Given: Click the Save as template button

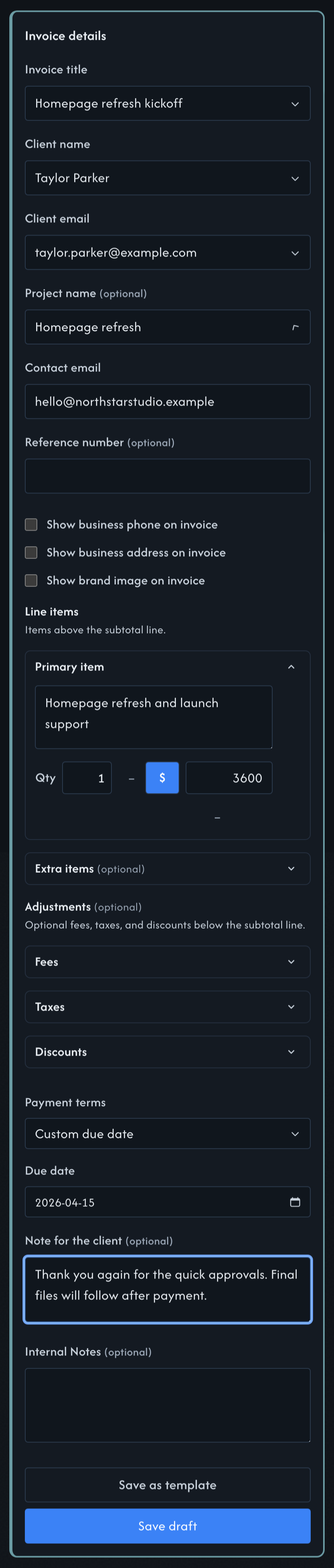Looking at the screenshot, I should pyautogui.click(x=167, y=1485).
